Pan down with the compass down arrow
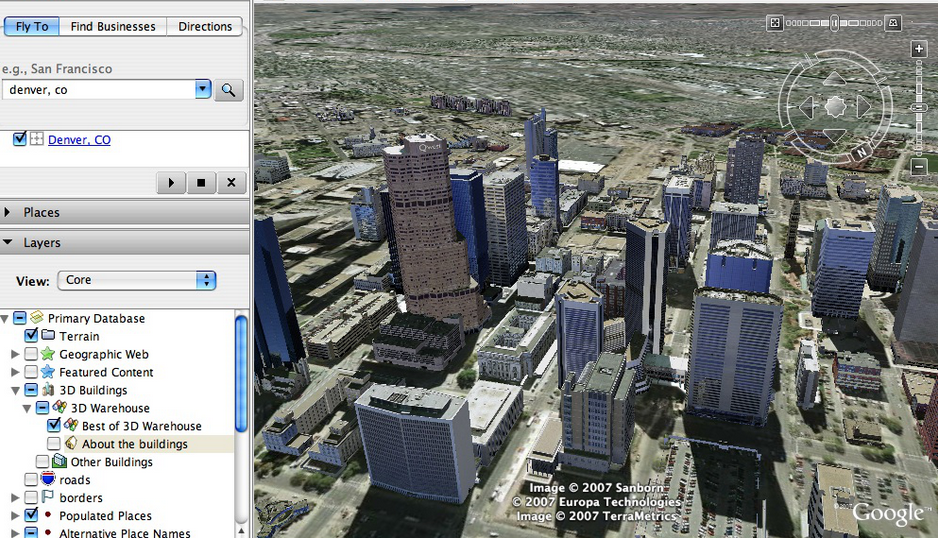The height and width of the screenshot is (538, 938). coord(835,135)
